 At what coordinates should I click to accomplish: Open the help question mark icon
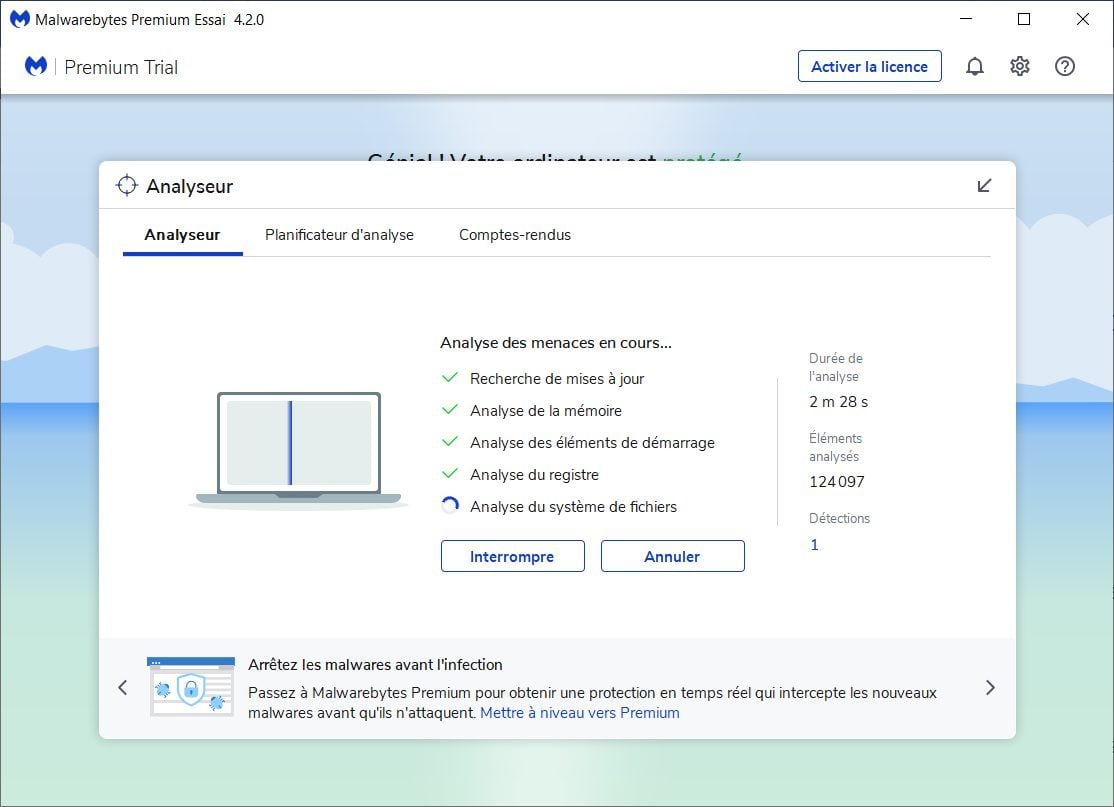pos(1064,66)
